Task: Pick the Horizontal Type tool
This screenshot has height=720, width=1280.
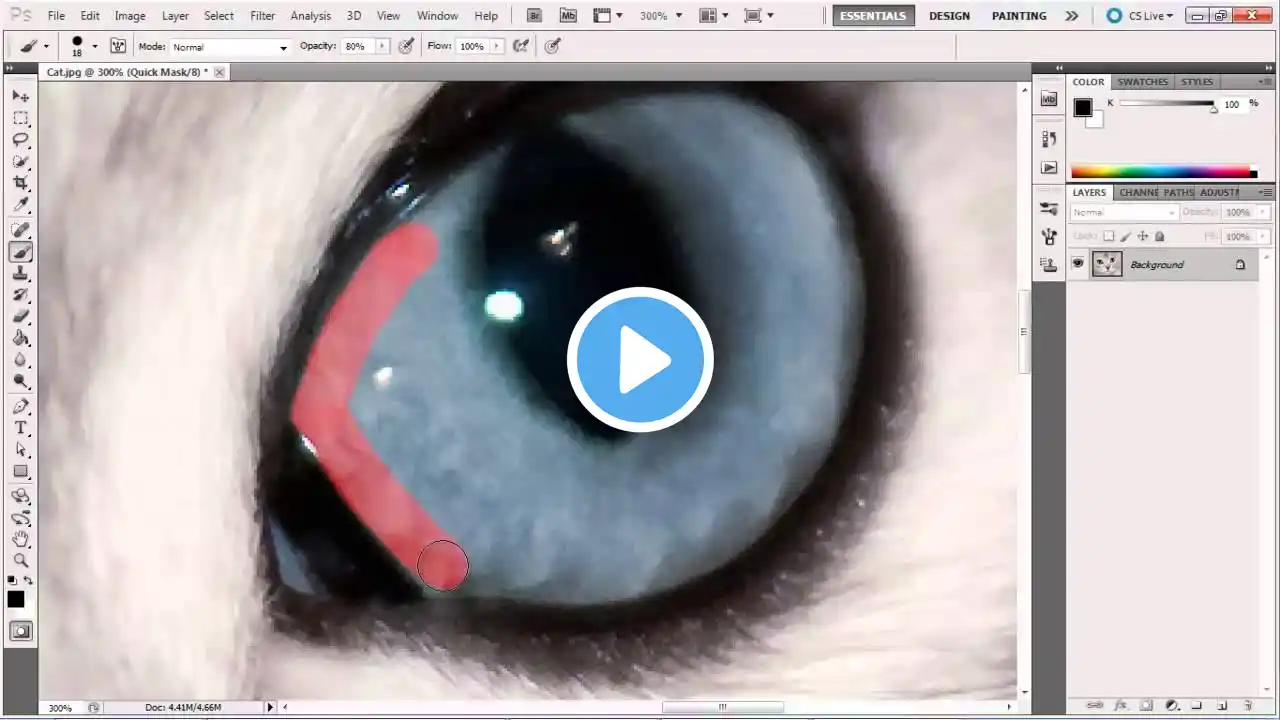Action: pos(20,428)
